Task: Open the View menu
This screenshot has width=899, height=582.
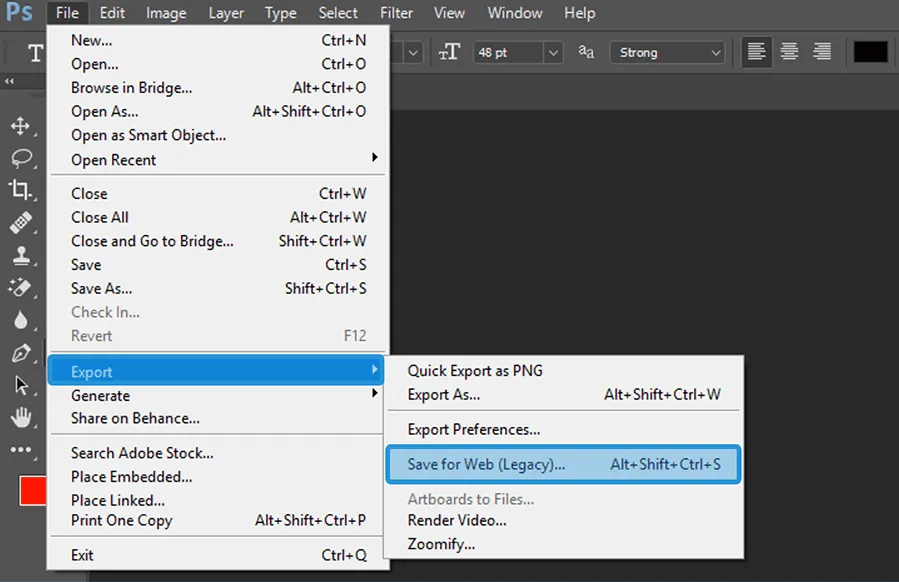Action: [x=449, y=13]
